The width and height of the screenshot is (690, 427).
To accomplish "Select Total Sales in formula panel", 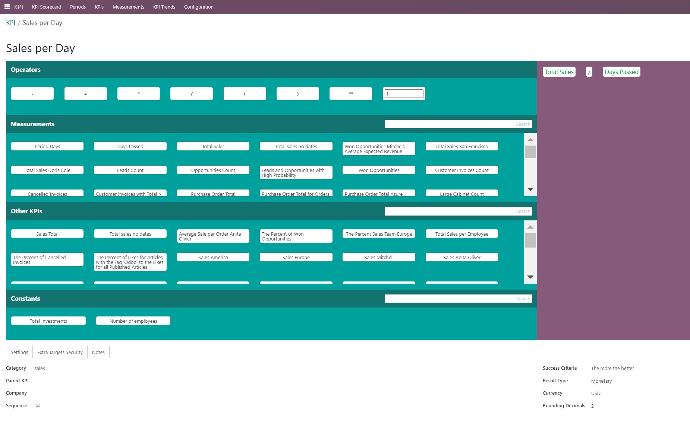I will (559, 72).
